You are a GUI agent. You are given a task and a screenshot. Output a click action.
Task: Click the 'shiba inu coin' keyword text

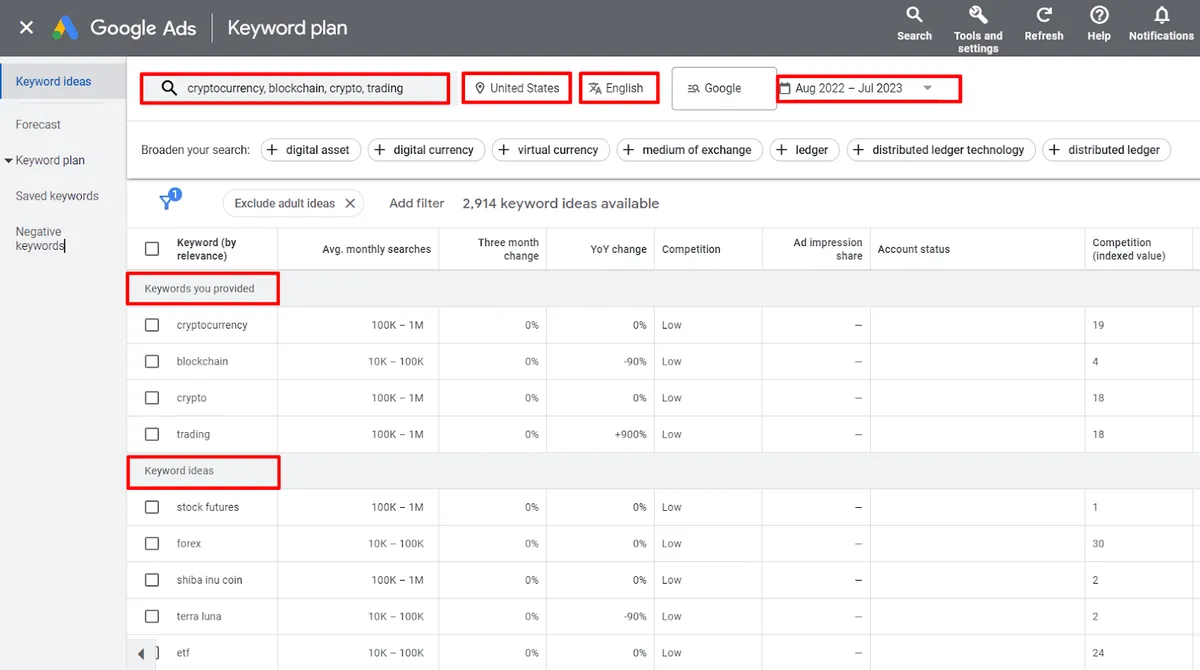[209, 580]
